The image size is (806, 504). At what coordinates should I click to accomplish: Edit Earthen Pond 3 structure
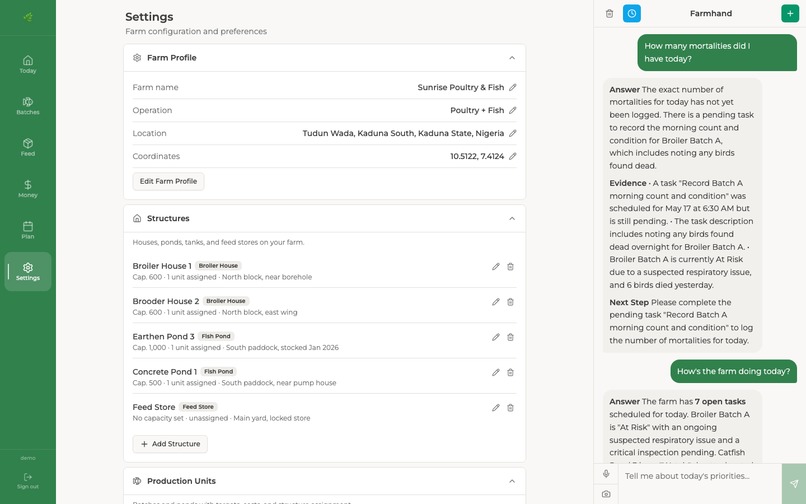[496, 337]
